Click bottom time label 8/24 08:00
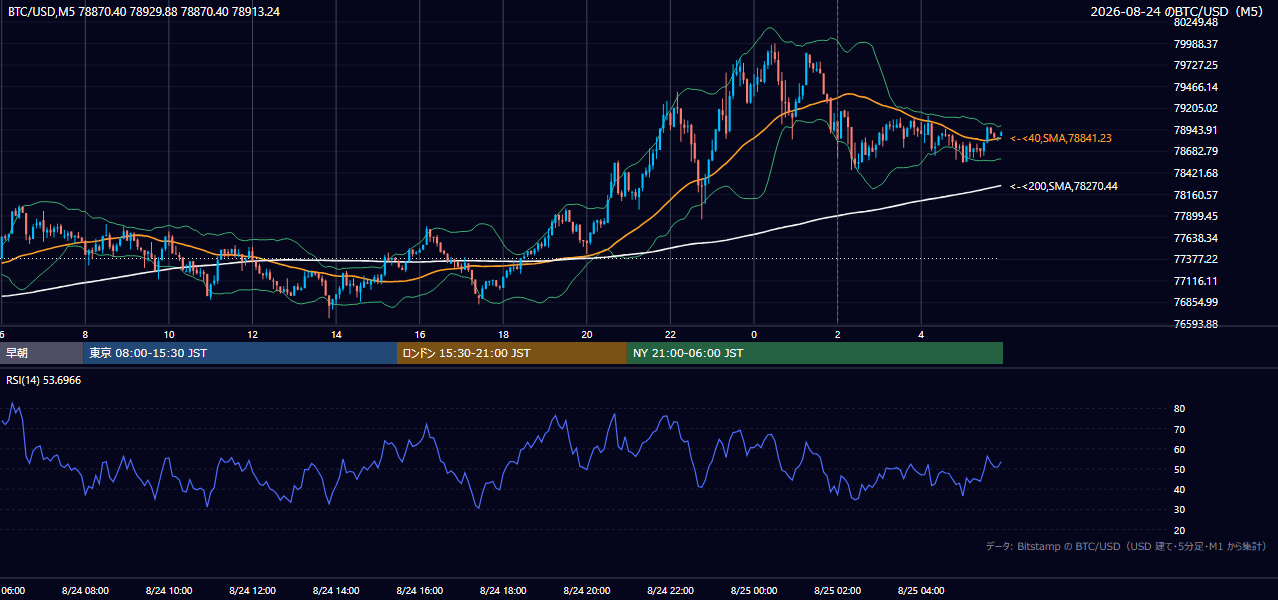The height and width of the screenshot is (600, 1278). click(x=85, y=591)
